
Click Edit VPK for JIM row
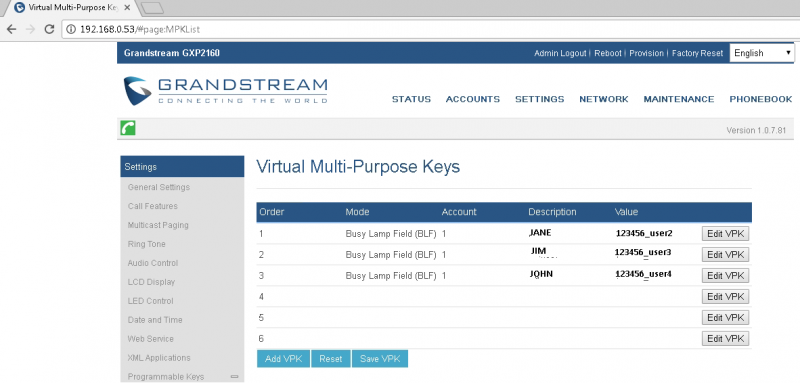click(x=726, y=254)
